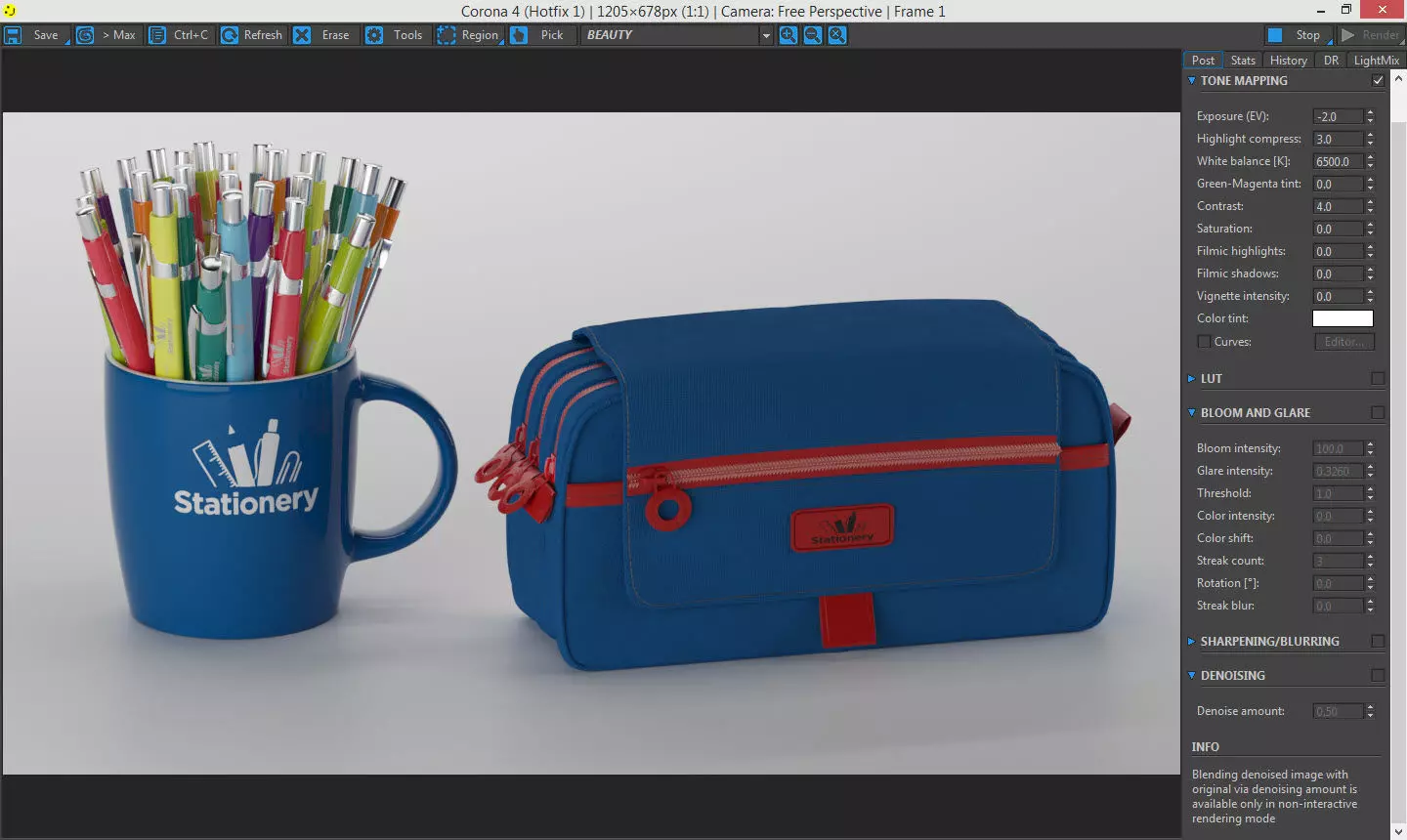Switch to the Post tab
This screenshot has width=1407, height=840.
click(x=1203, y=61)
